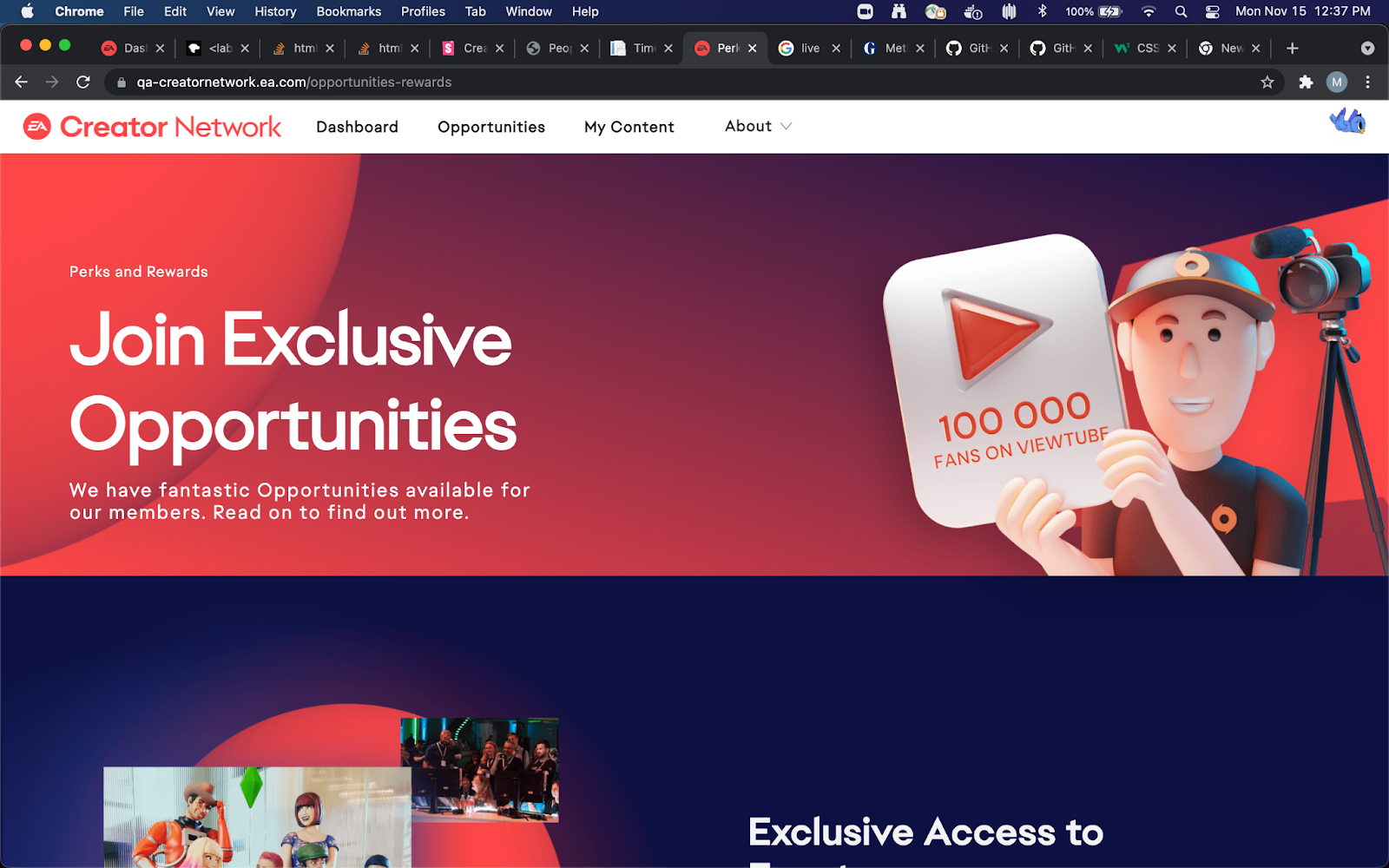The height and width of the screenshot is (868, 1389).
Task: Open the My Content link
Action: [x=629, y=127]
